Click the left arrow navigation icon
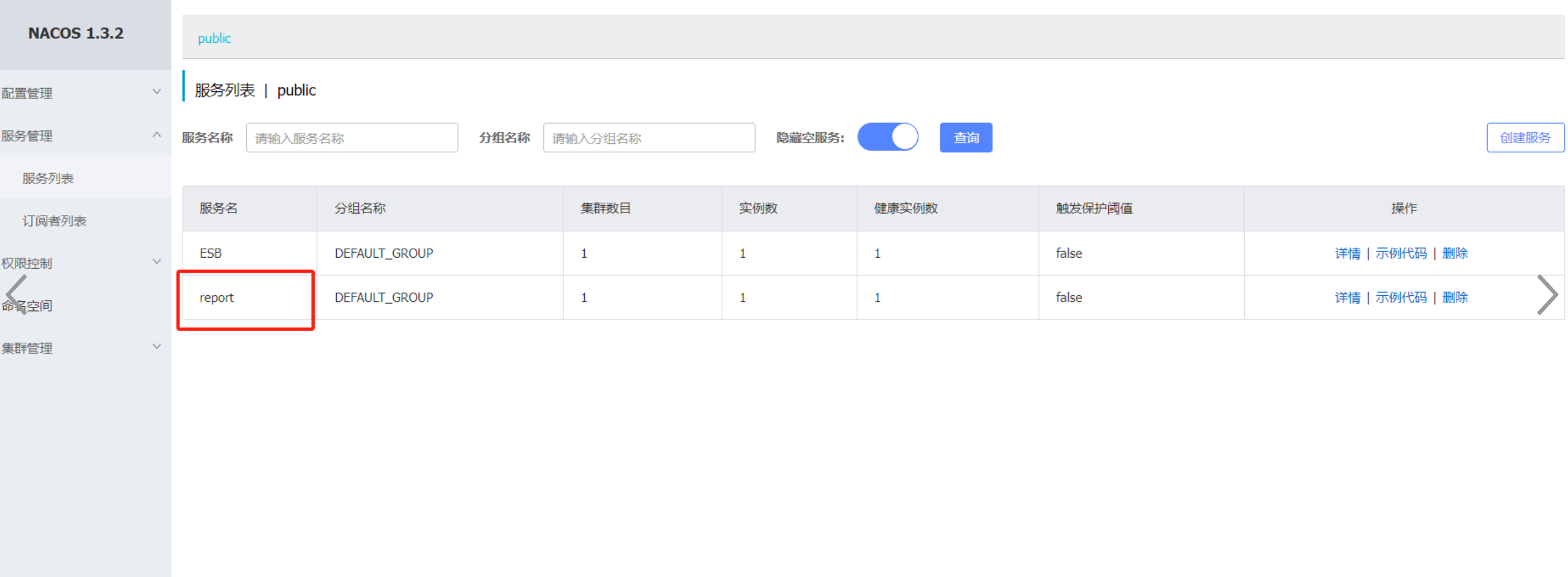This screenshot has width=1568, height=577. [16, 295]
